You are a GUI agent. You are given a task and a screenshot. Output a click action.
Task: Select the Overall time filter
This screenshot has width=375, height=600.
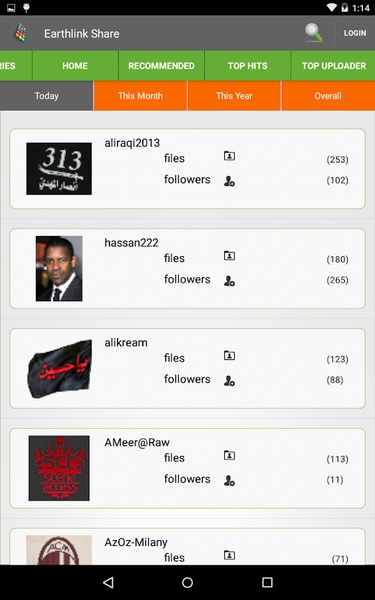[x=328, y=96]
